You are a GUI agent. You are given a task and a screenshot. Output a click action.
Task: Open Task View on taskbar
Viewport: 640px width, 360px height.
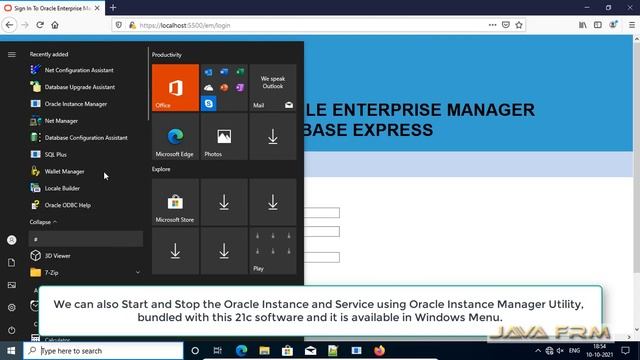pyautogui.click(x=218, y=351)
